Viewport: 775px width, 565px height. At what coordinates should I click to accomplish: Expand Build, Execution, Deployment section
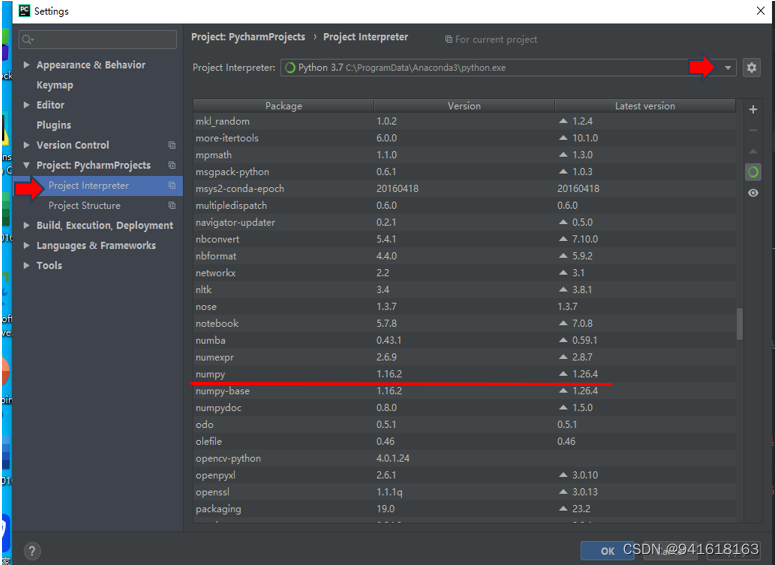pos(26,225)
